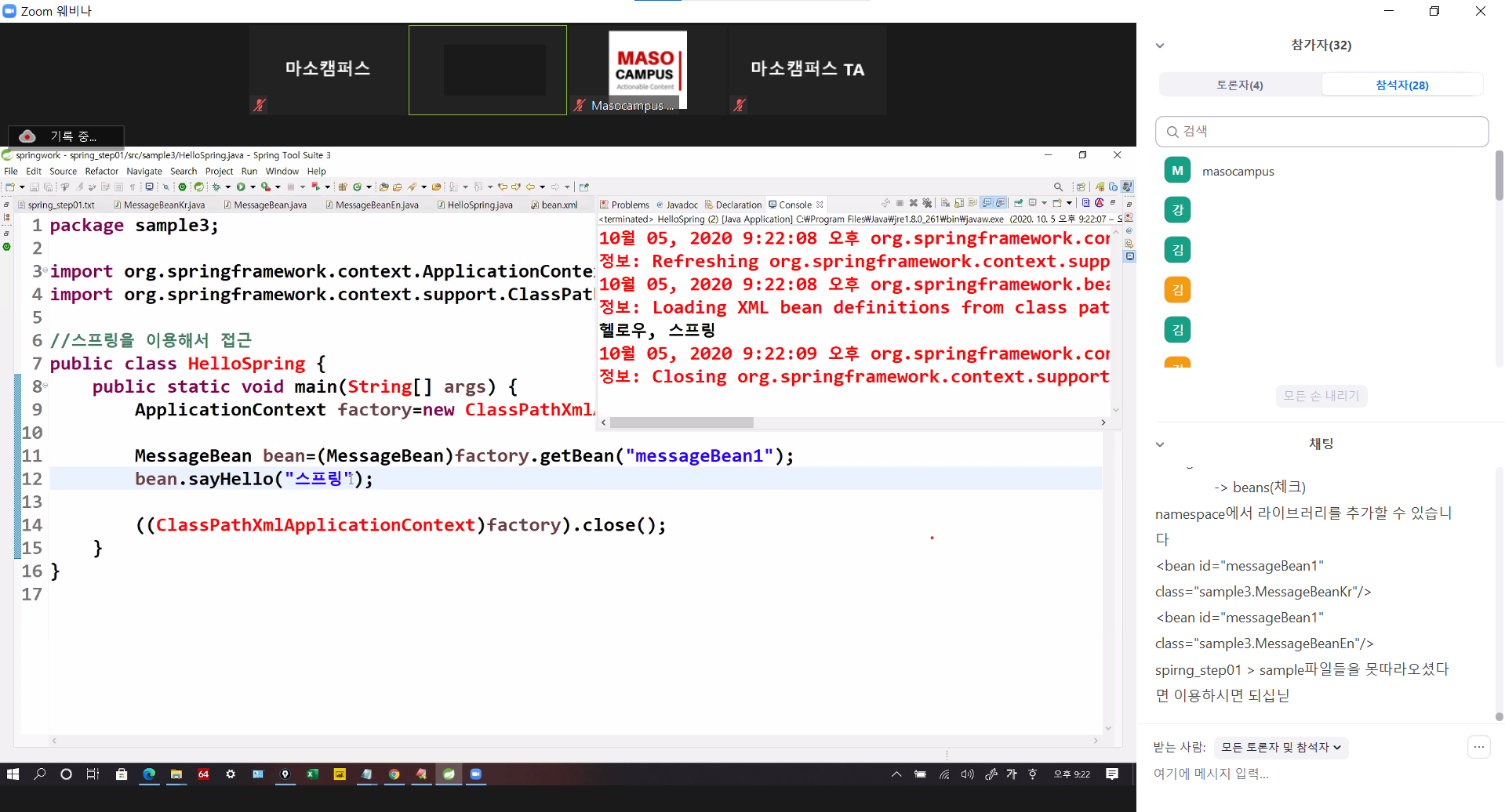Open the Refactor menu
This screenshot has height=812, width=1505.
coord(101,171)
